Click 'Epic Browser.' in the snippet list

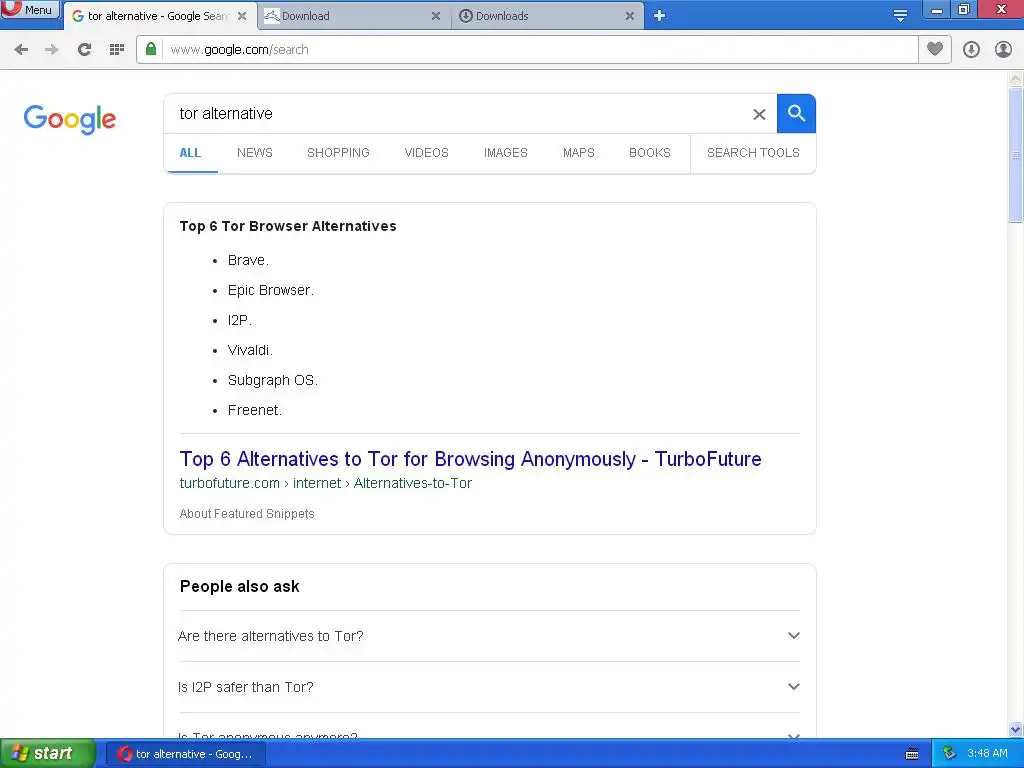270,290
